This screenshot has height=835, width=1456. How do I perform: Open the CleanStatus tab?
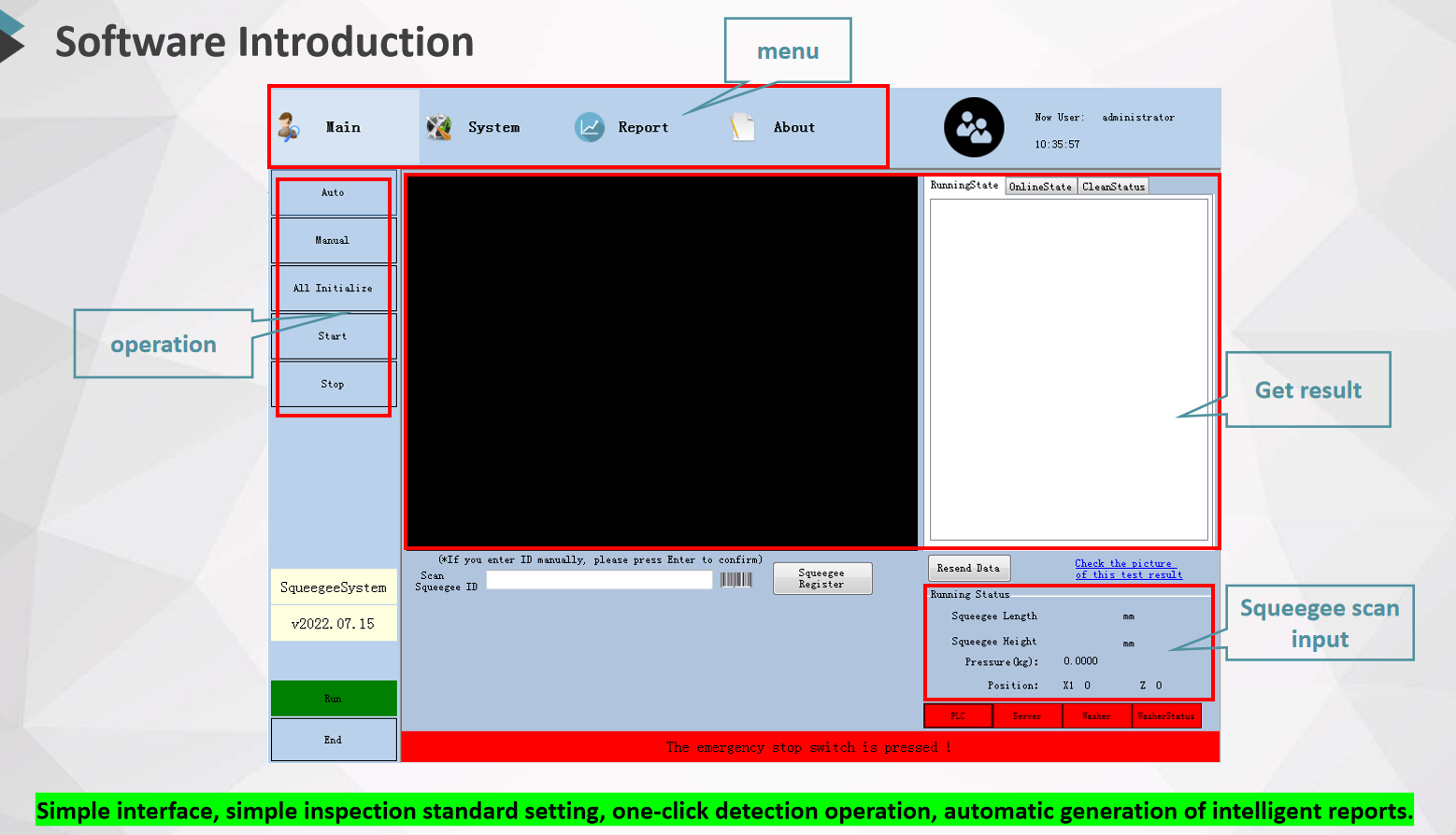(1113, 187)
